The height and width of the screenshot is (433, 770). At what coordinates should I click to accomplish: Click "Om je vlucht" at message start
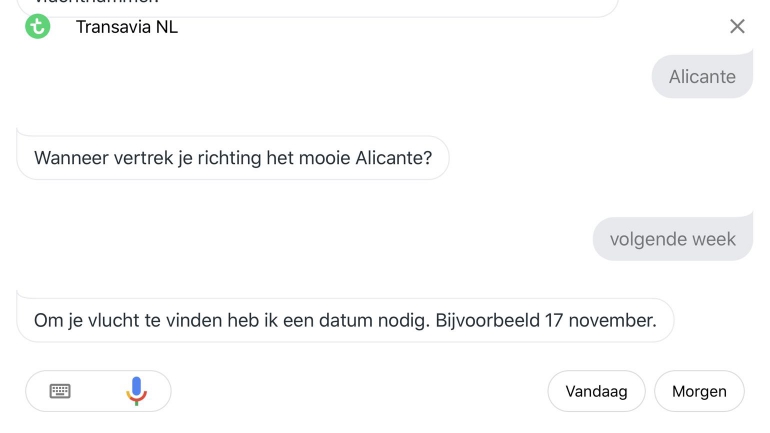(82, 321)
